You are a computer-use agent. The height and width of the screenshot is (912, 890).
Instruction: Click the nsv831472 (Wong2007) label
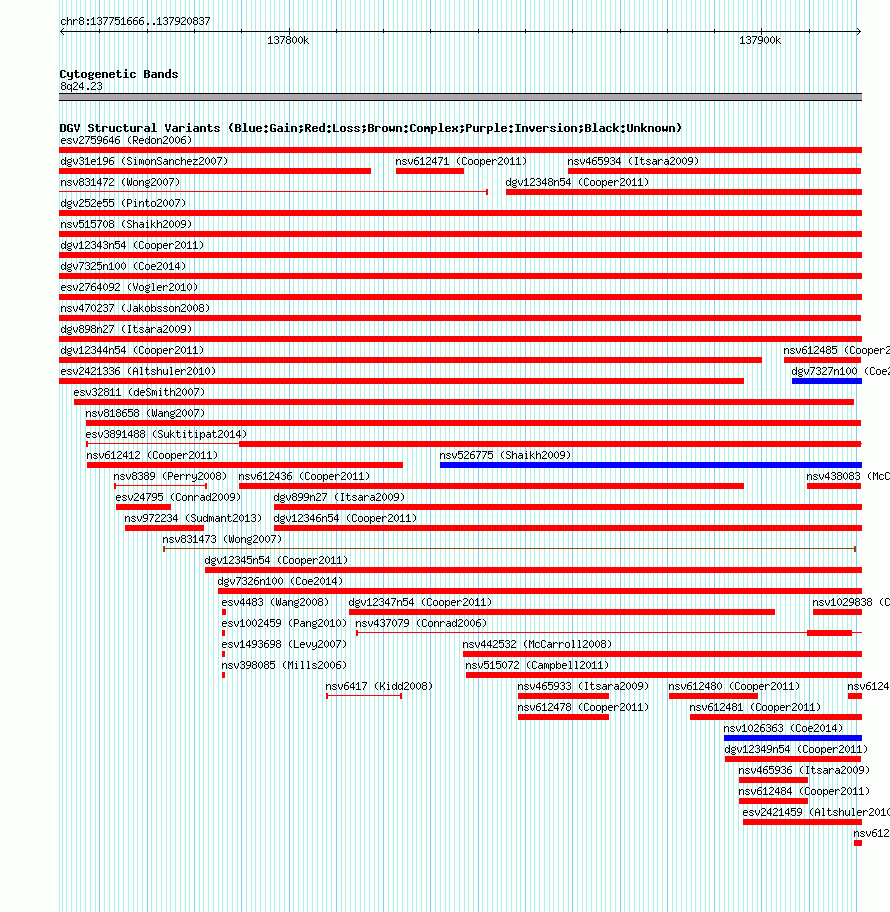120,182
